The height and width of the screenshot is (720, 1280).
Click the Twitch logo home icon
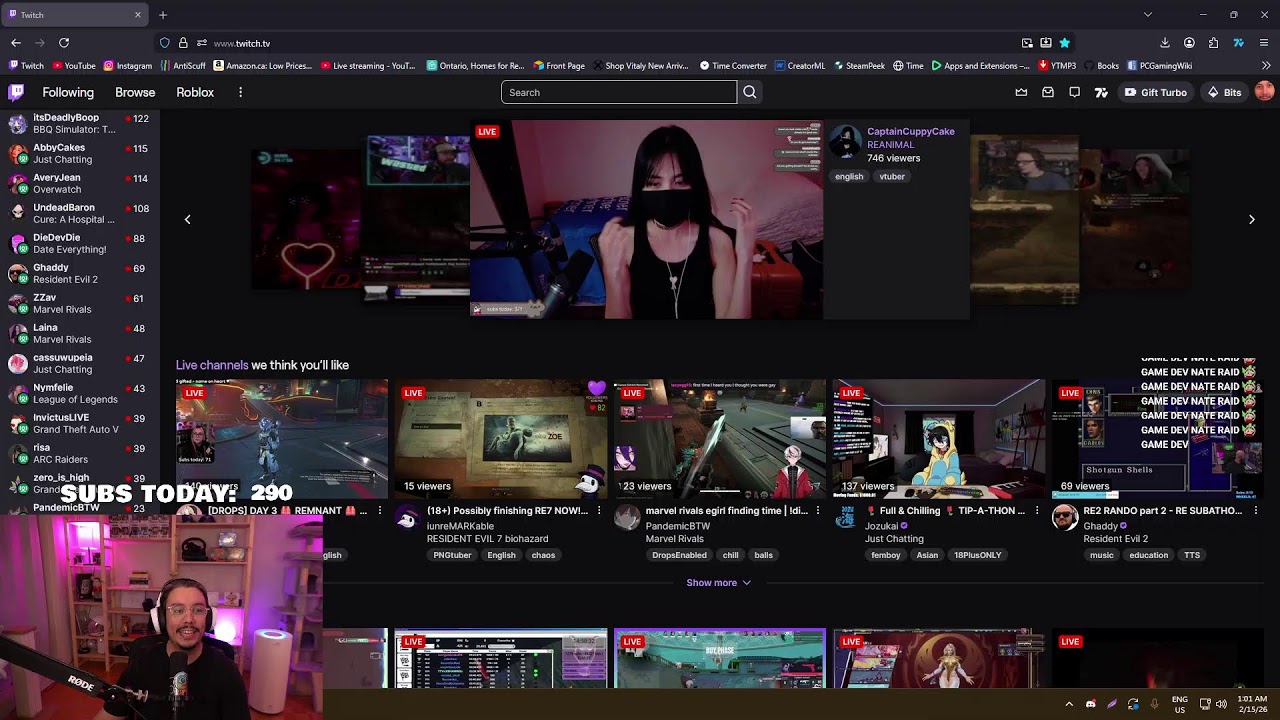pos(16,92)
